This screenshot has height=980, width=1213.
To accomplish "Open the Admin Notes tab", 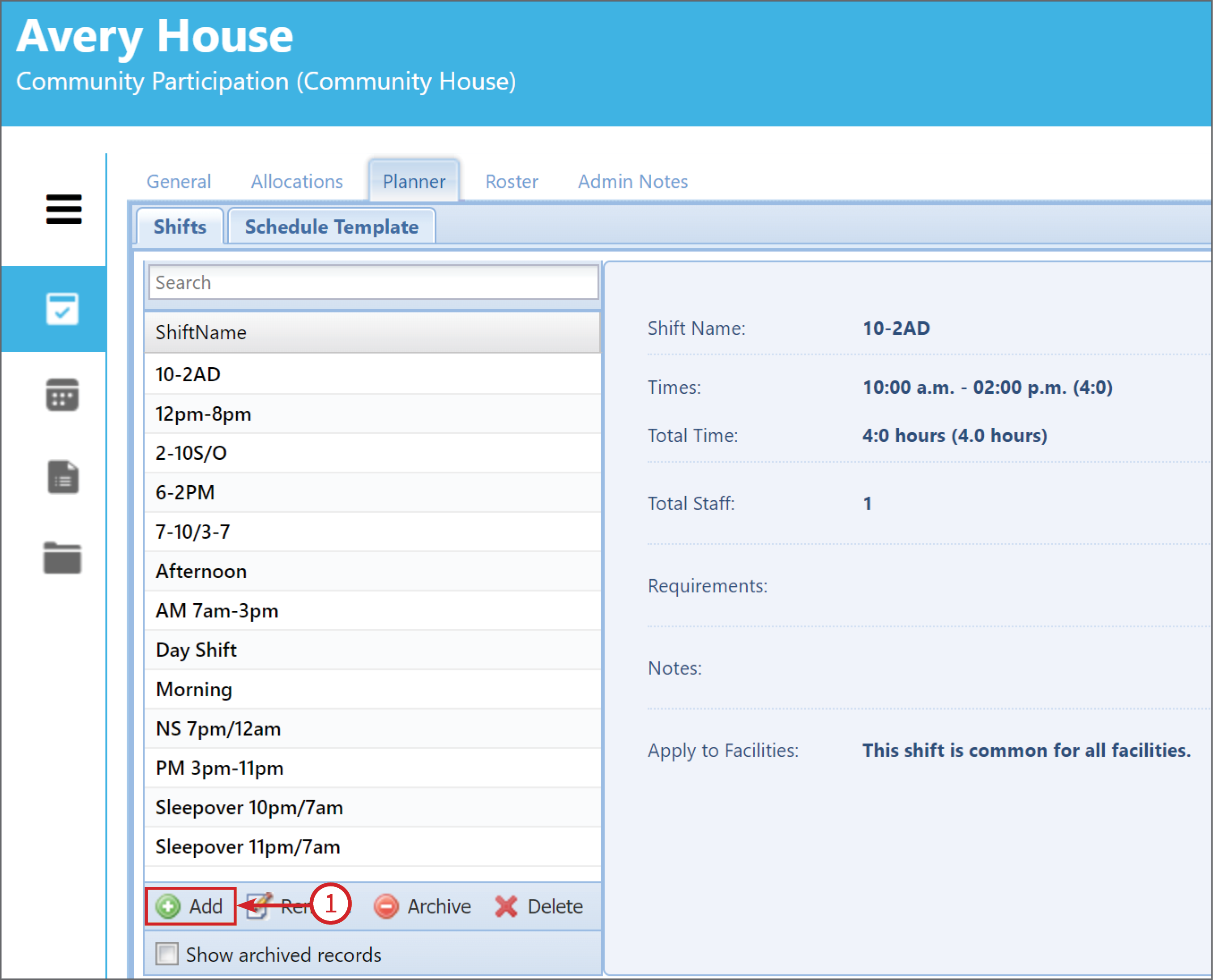I will pyautogui.click(x=632, y=181).
